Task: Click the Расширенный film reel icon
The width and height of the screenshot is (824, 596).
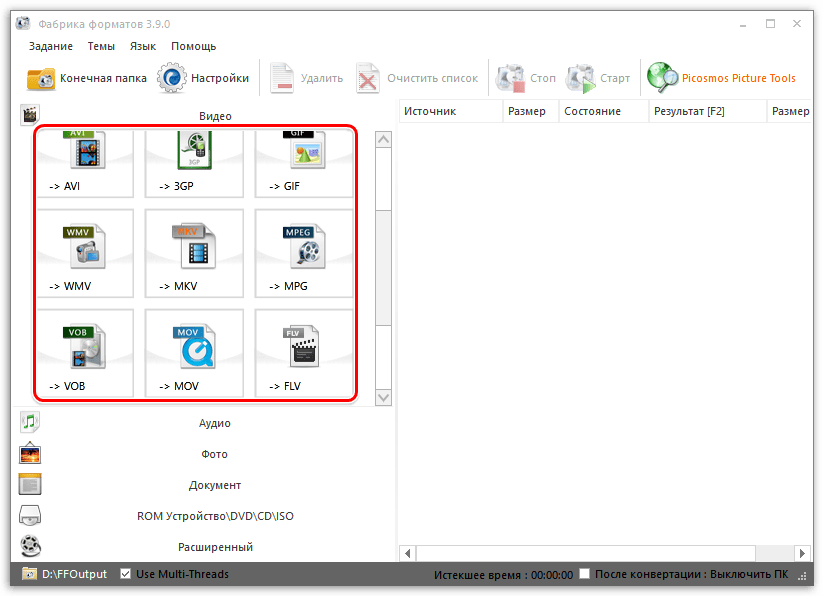Action: [30, 546]
